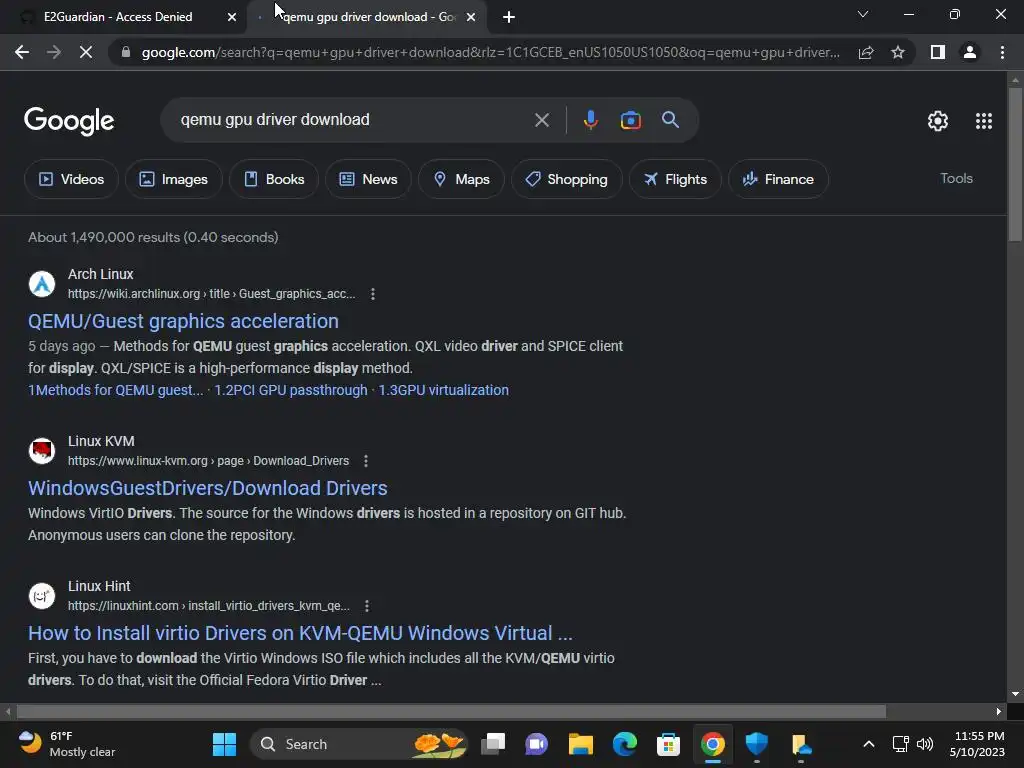1024x768 pixels.
Task: Switch to the E2Guardian Access Denied tab
Action: (x=118, y=17)
